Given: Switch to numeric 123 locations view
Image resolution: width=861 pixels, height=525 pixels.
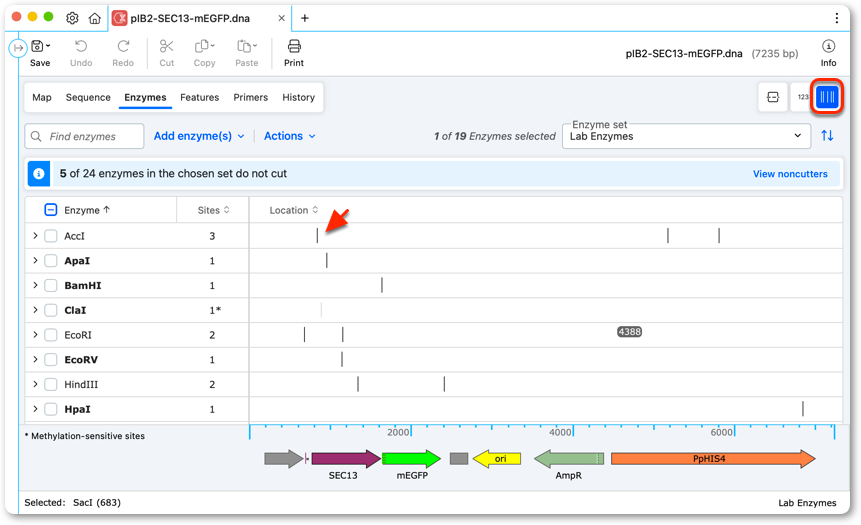Looking at the screenshot, I should pos(803,97).
